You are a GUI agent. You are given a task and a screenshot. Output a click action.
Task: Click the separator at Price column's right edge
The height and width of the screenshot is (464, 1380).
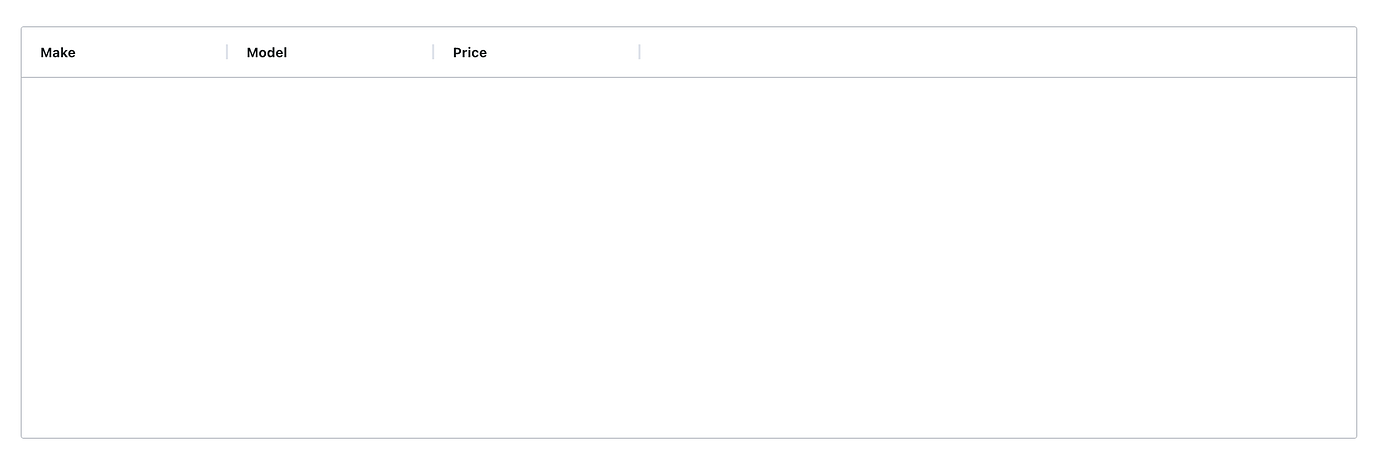[x=639, y=52]
